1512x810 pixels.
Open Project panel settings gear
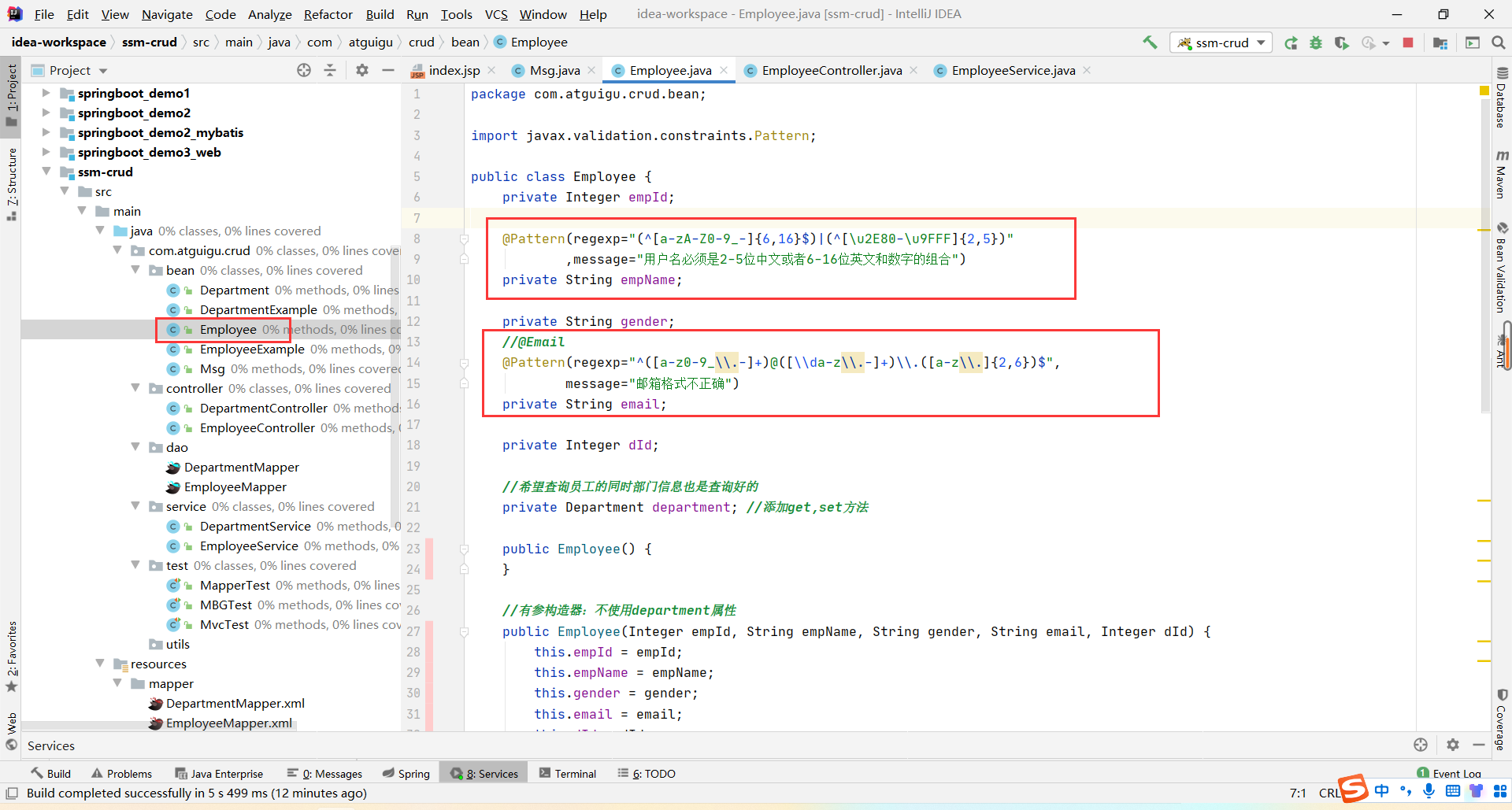click(362, 70)
